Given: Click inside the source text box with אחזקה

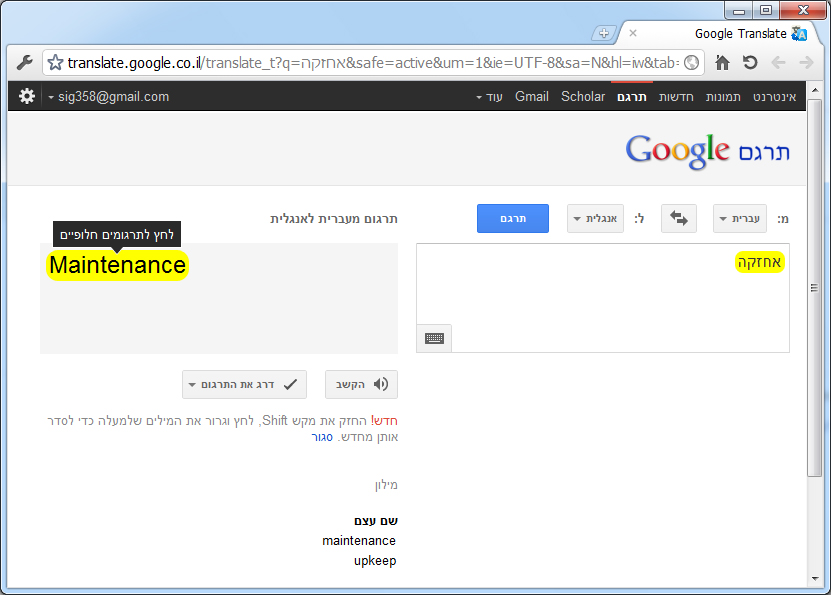Looking at the screenshot, I should tap(603, 298).
